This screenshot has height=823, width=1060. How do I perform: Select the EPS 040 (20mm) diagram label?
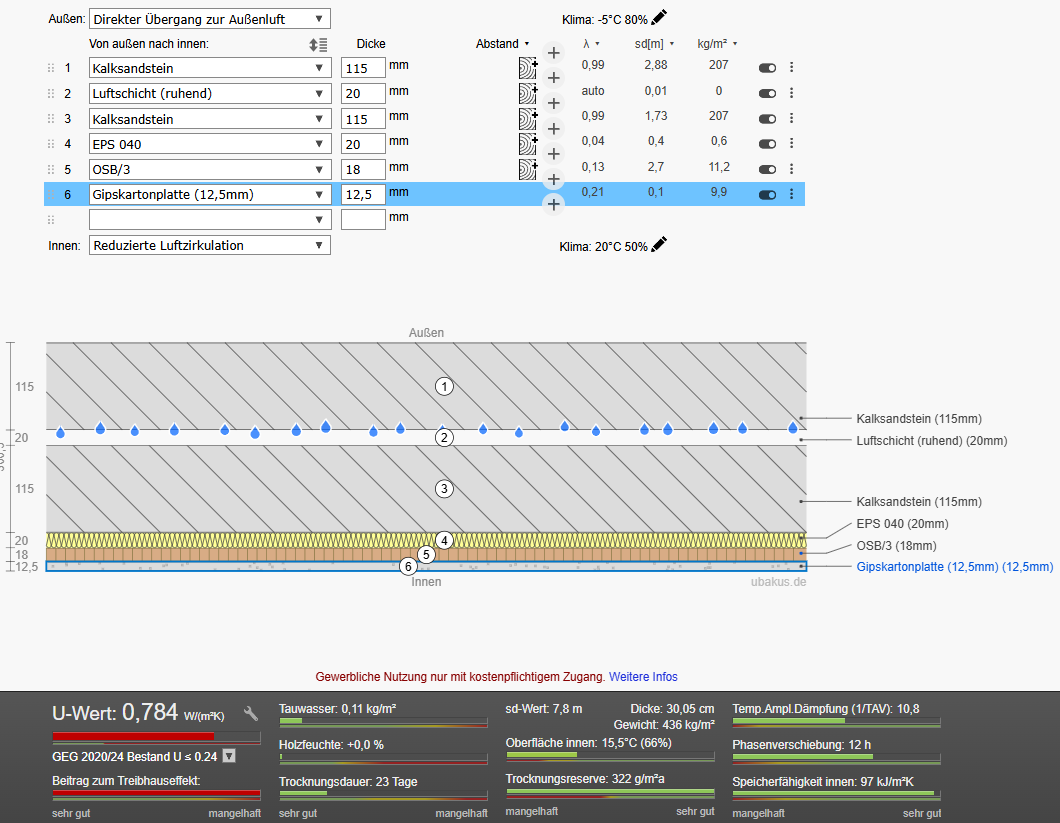902,524
